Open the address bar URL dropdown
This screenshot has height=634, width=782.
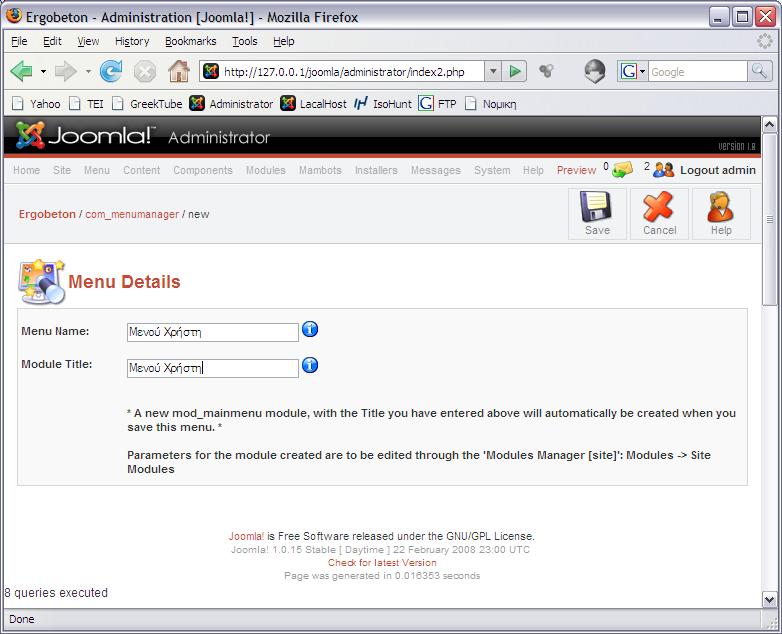click(x=493, y=71)
